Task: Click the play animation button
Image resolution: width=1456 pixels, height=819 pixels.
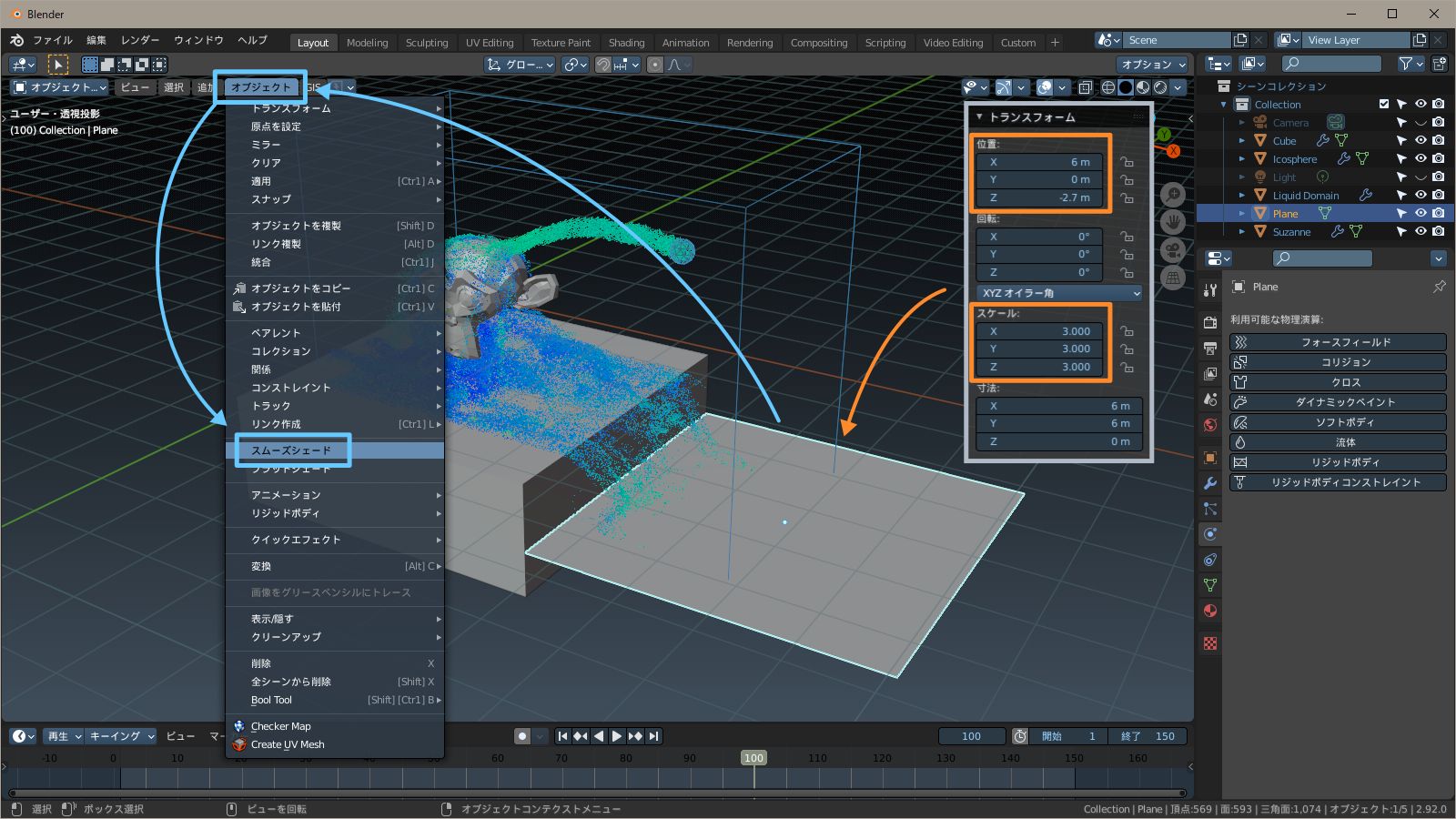Action: coord(617,736)
